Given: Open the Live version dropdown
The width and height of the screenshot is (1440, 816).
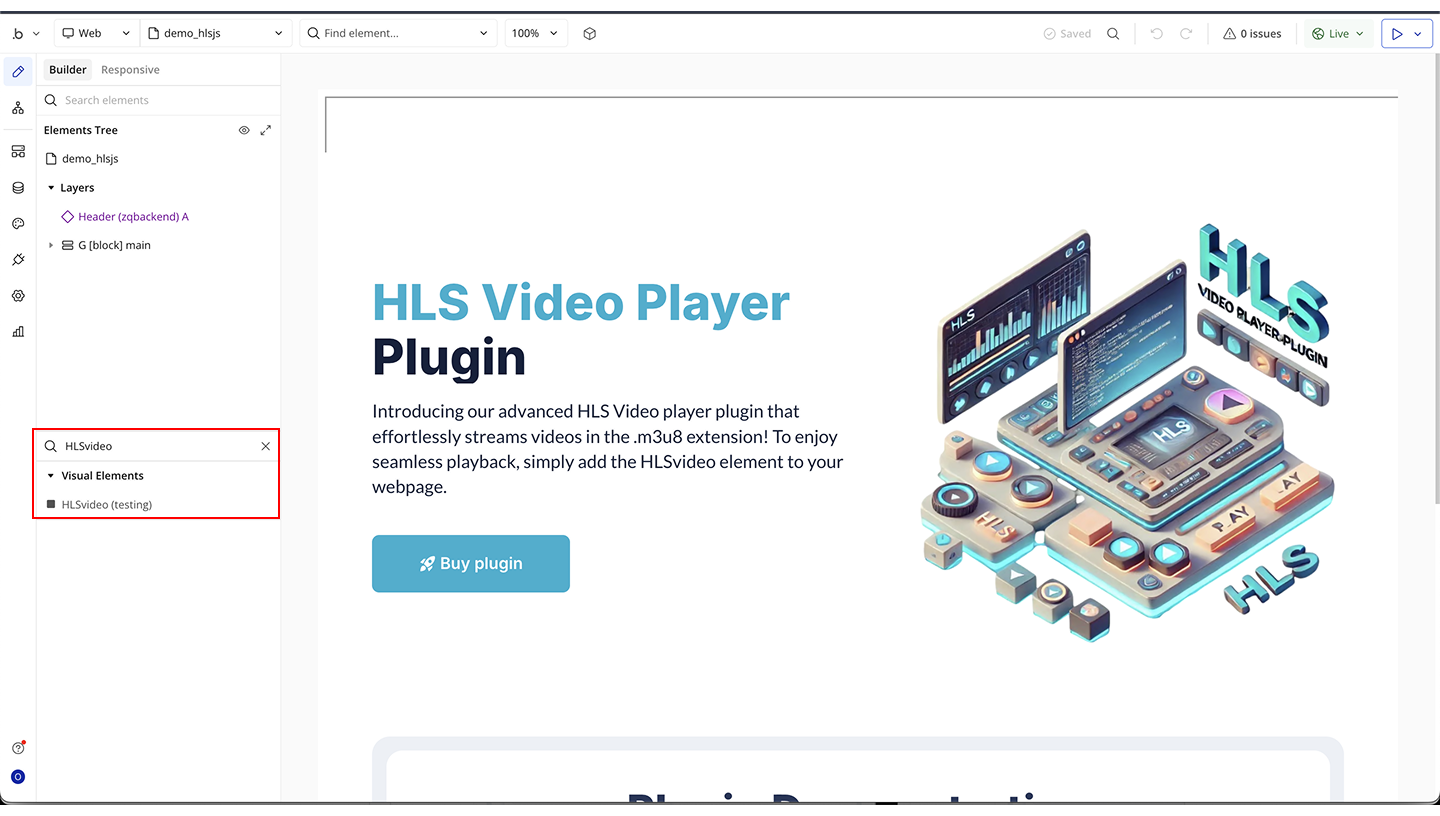Looking at the screenshot, I should click(1338, 33).
